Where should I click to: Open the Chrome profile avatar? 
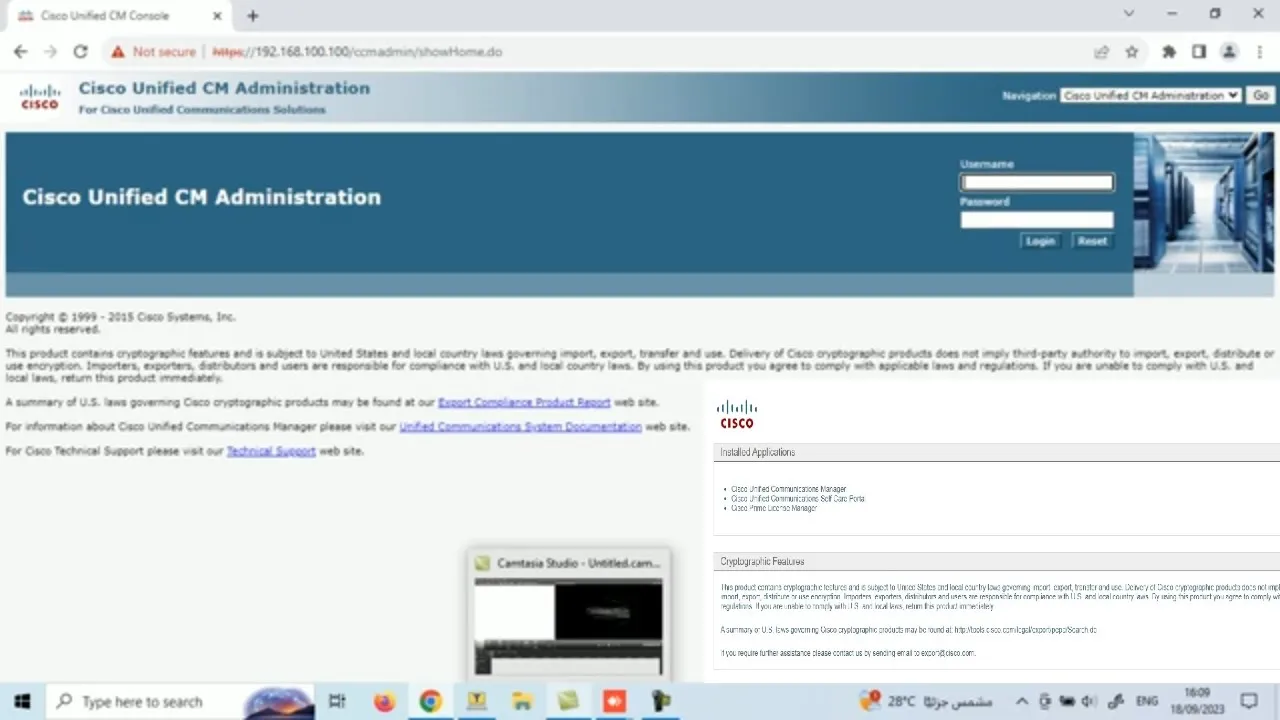click(1229, 52)
